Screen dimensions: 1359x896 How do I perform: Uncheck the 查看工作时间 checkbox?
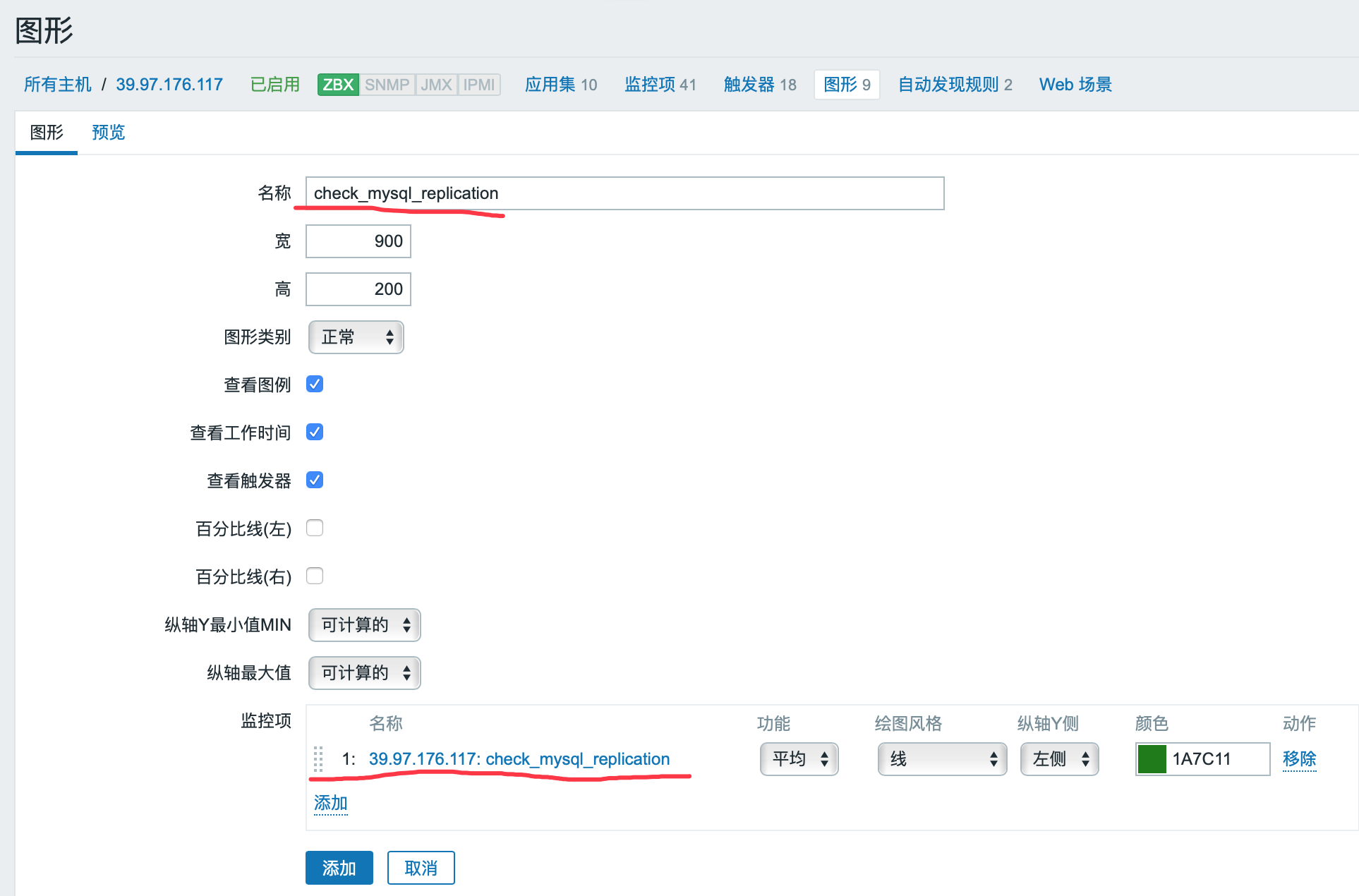[x=315, y=432]
